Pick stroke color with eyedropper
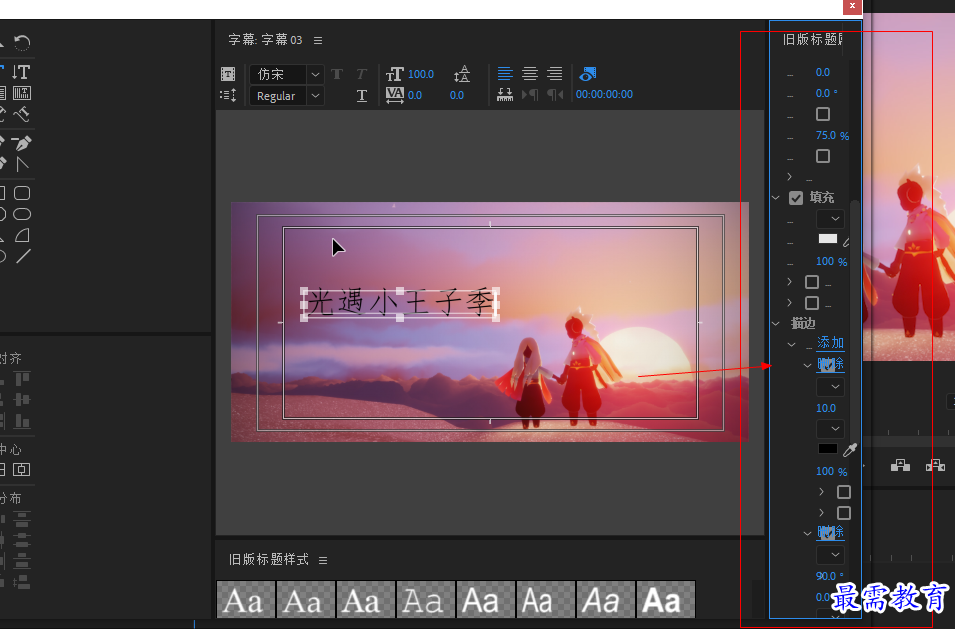This screenshot has height=629, width=955. 850,450
